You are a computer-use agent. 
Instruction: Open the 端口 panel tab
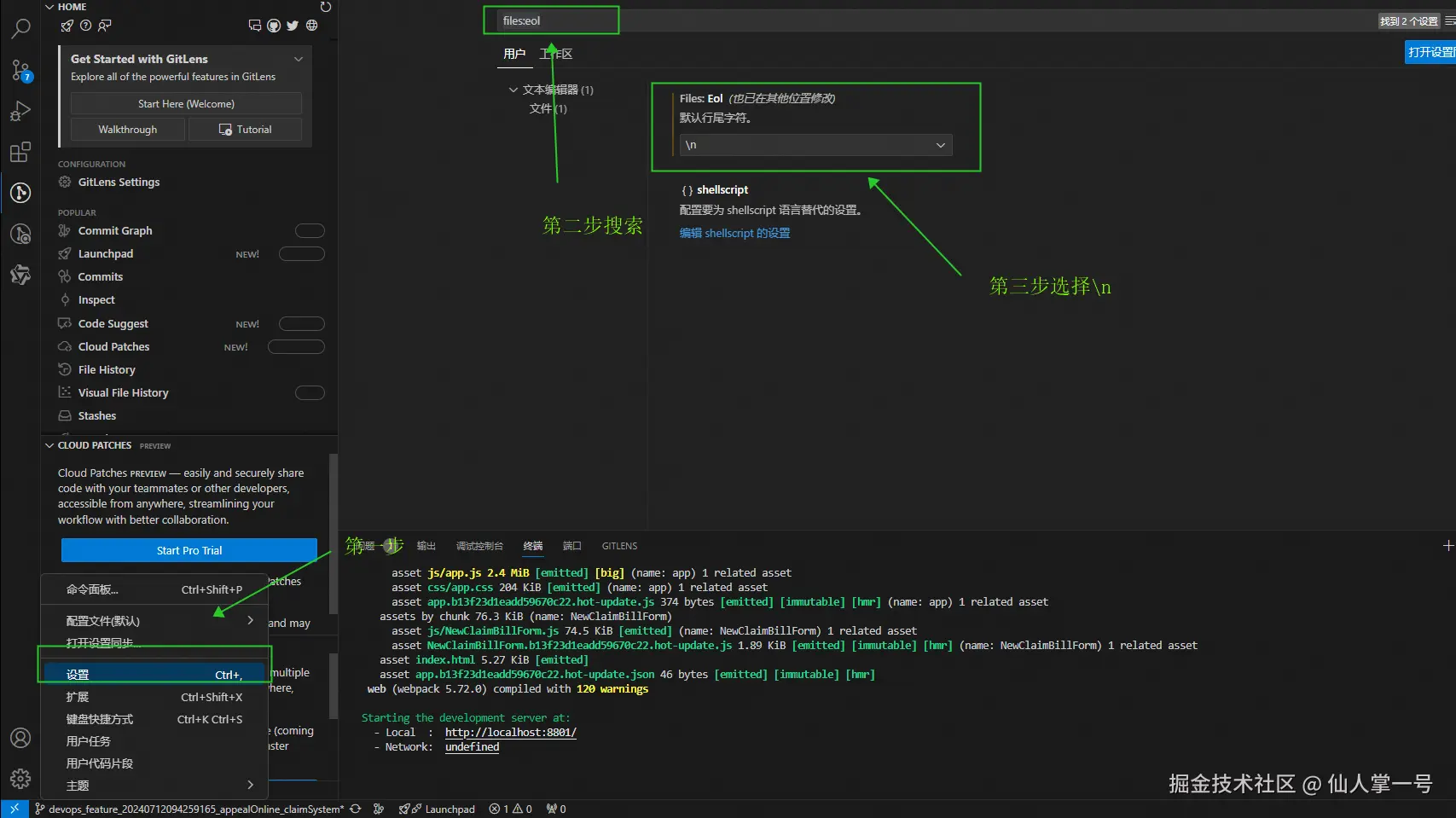[572, 546]
